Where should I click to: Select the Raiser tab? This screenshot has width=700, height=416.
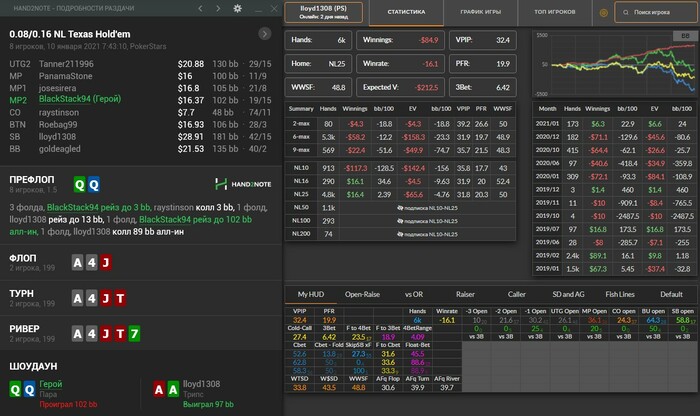[465, 294]
